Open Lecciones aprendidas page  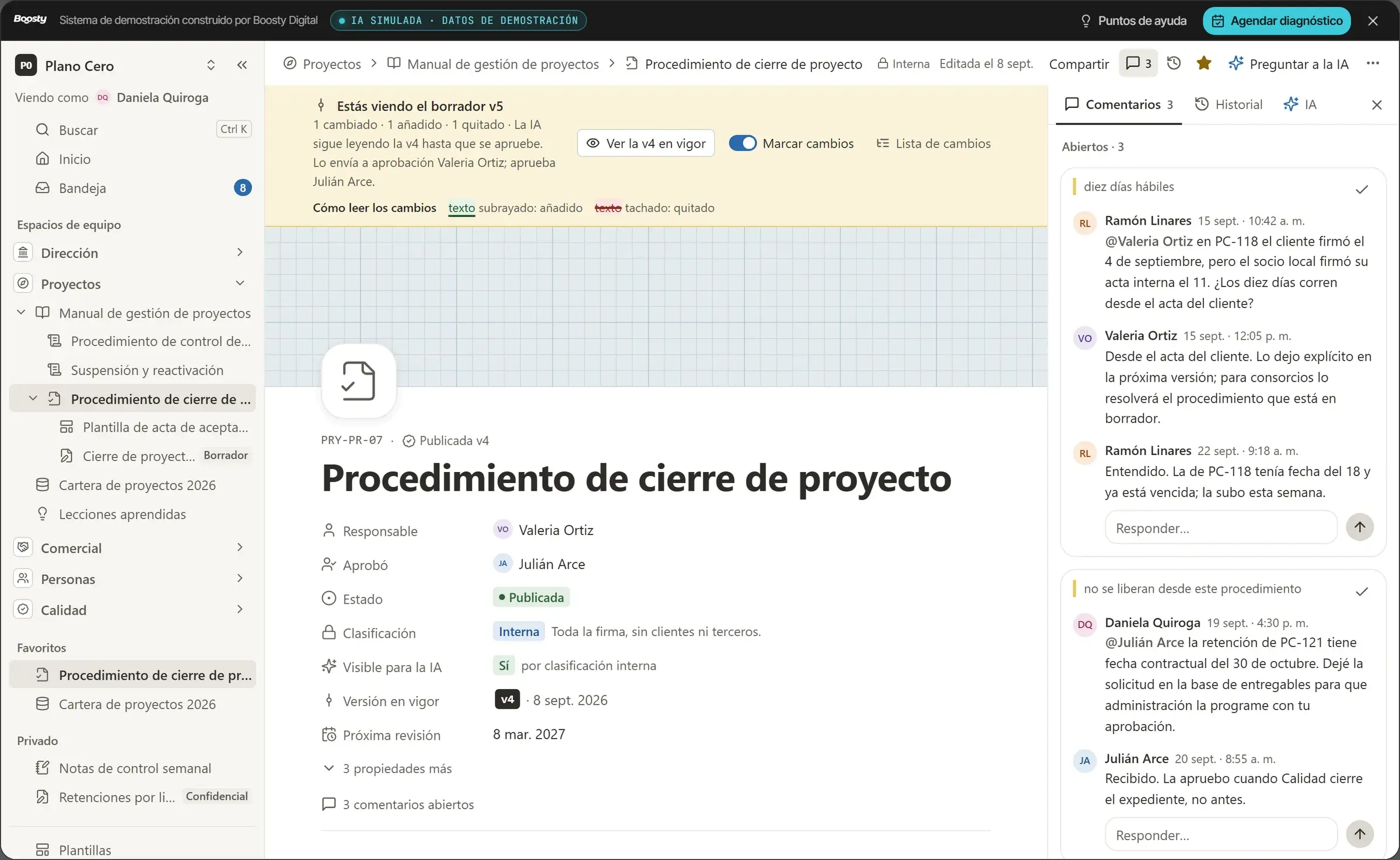coord(132,514)
